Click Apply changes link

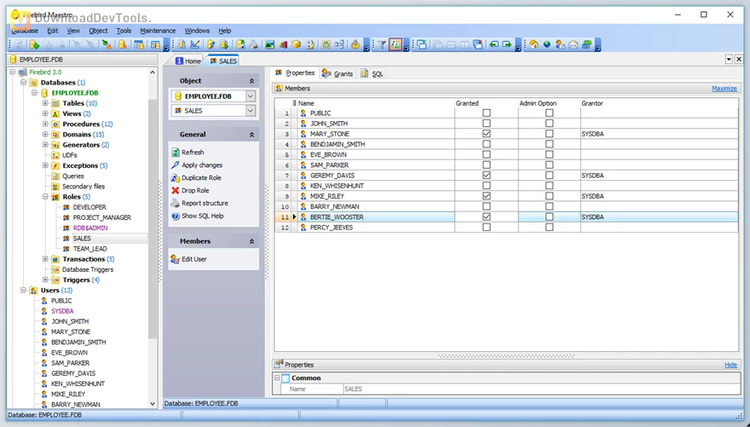point(202,165)
